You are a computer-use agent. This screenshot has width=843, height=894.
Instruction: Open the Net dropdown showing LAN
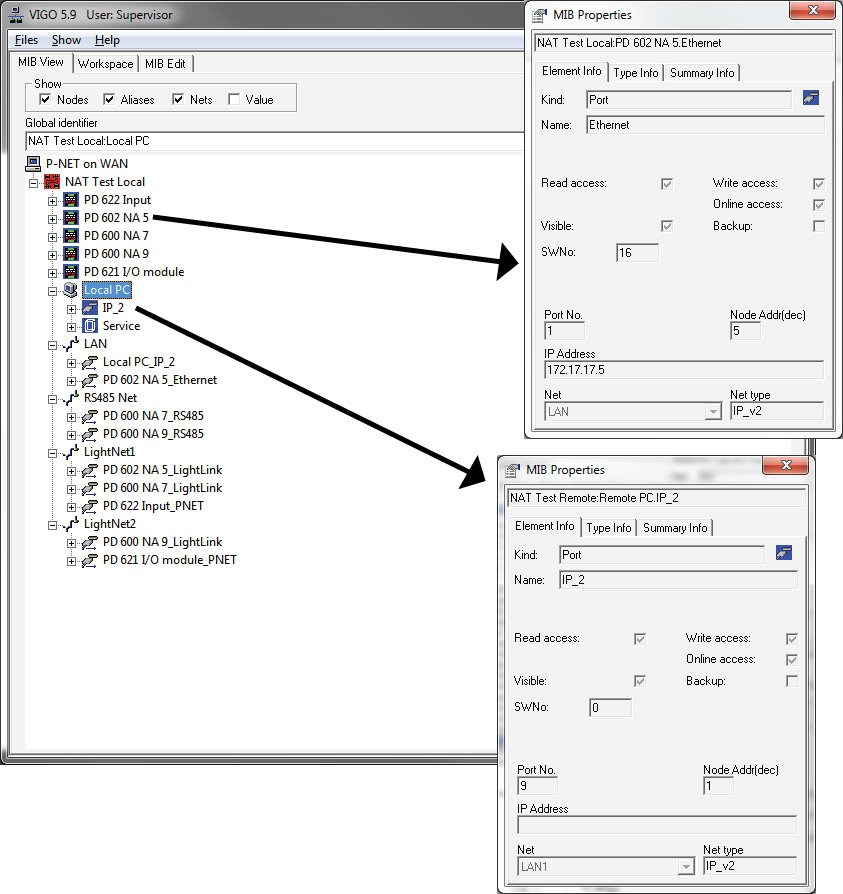click(713, 411)
